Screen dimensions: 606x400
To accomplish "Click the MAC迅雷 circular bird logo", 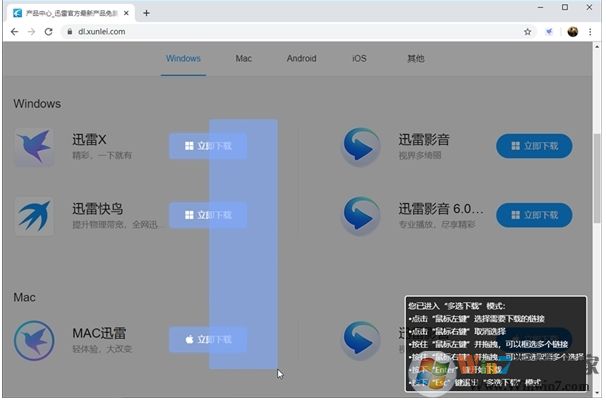I will click(x=34, y=340).
